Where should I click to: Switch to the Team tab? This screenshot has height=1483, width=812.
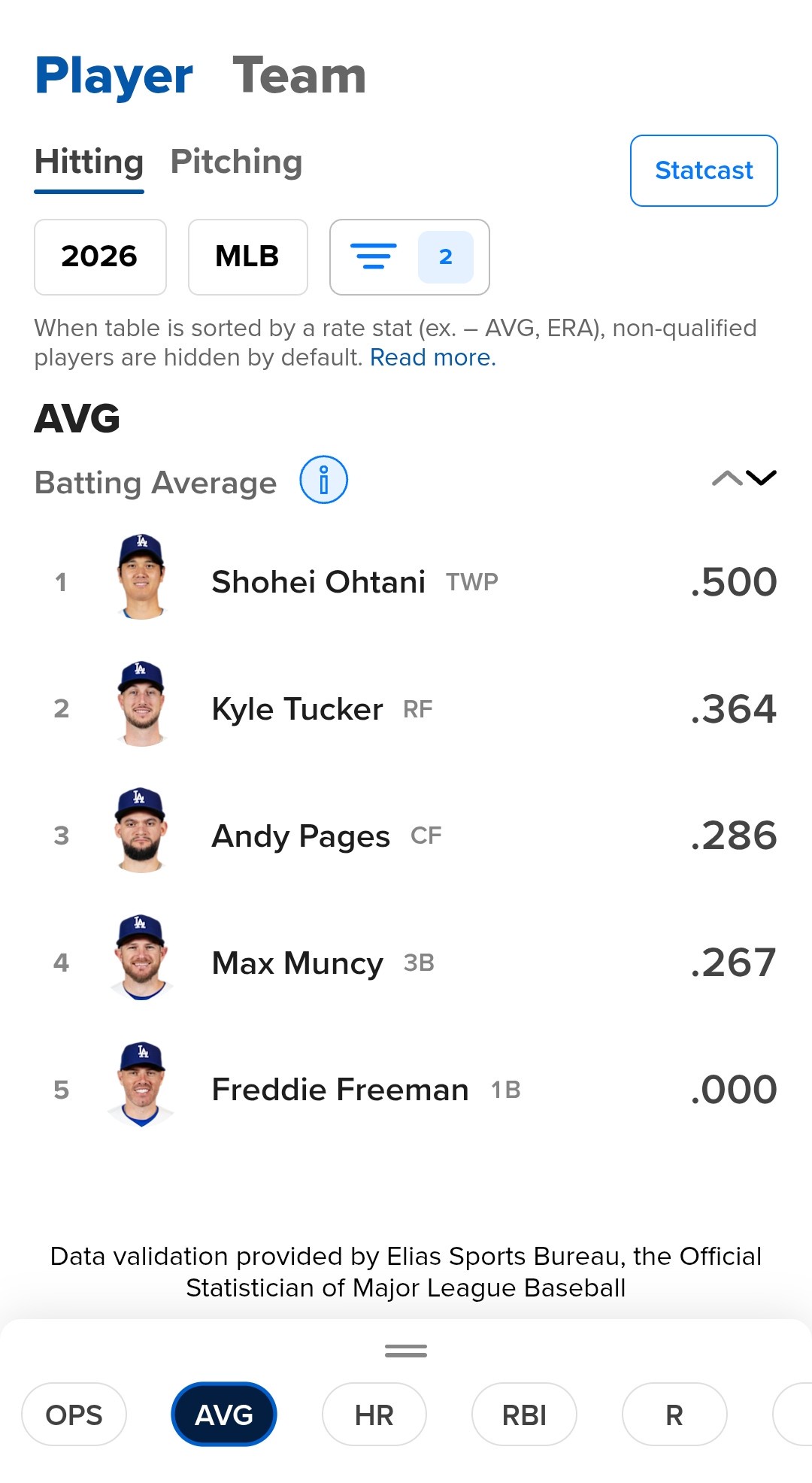click(299, 76)
